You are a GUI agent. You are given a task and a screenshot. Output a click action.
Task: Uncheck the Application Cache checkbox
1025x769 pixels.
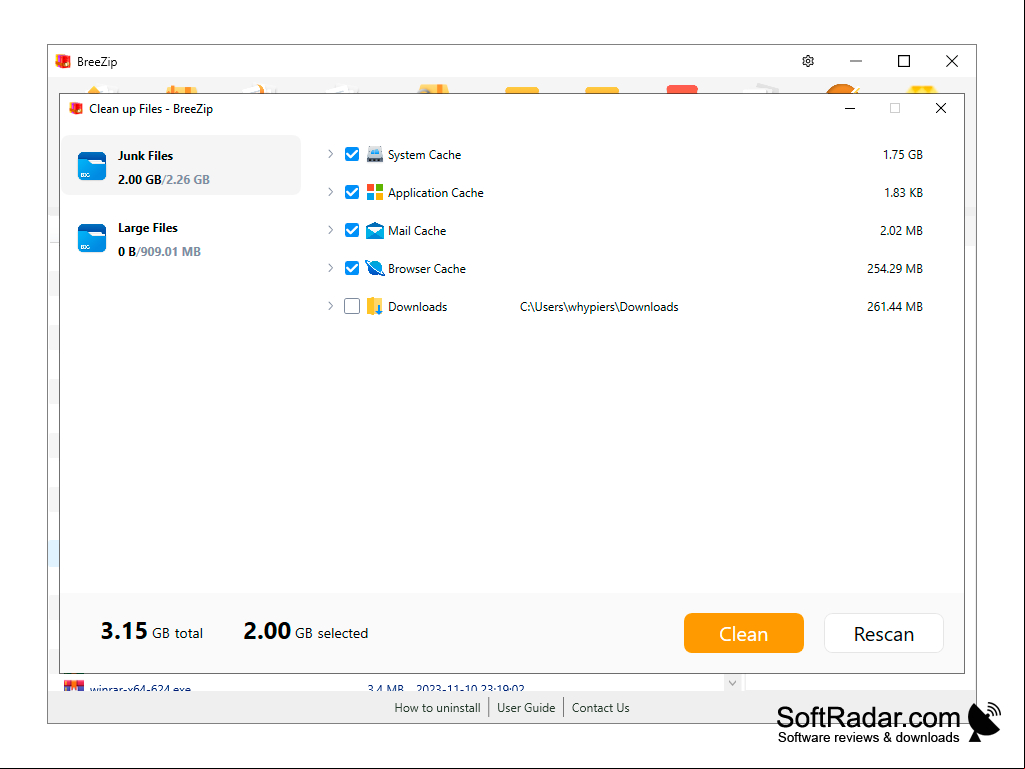[x=352, y=192]
